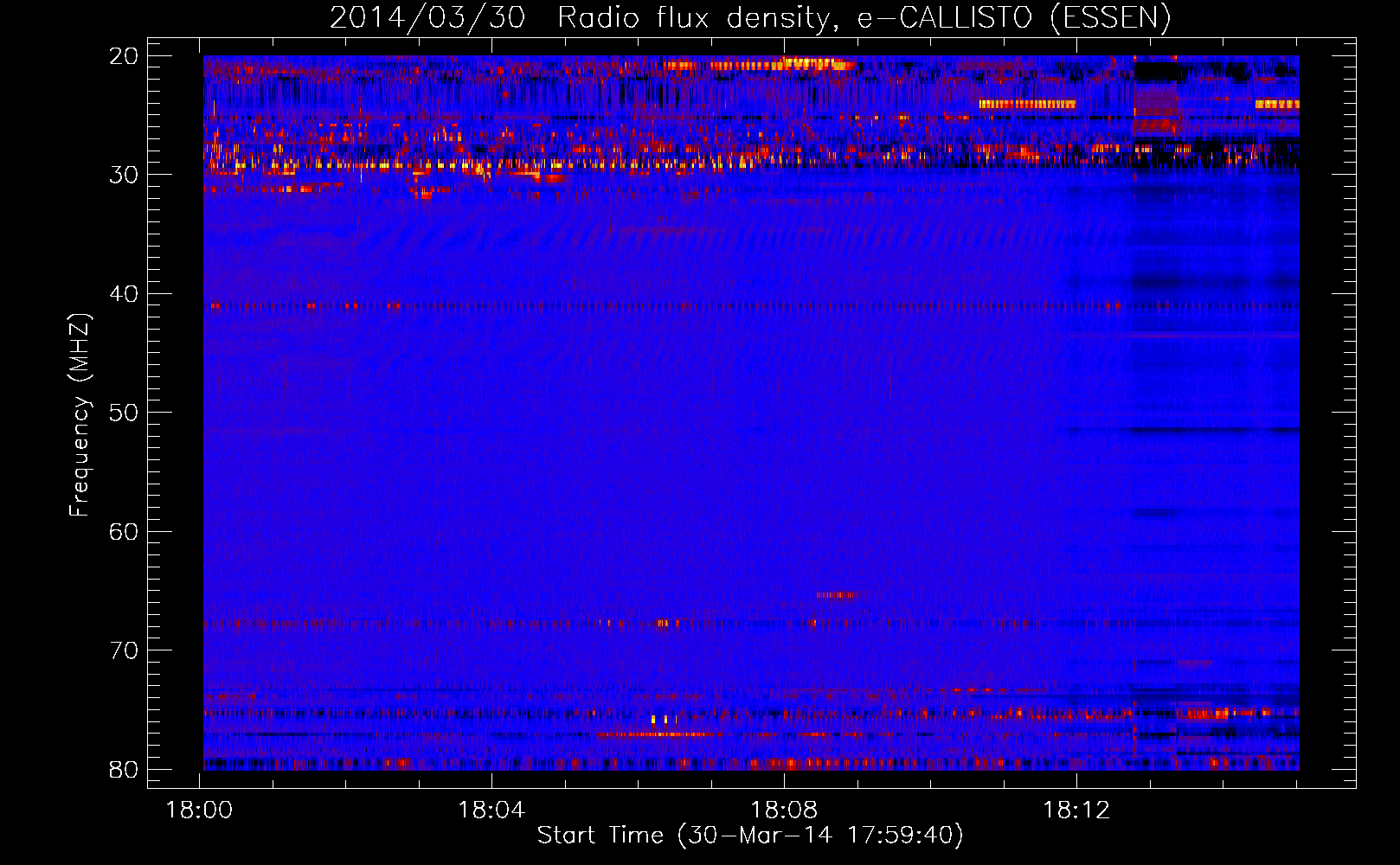Click the '40' frequency tick label
The width and height of the screenshot is (1400, 865).
point(124,294)
